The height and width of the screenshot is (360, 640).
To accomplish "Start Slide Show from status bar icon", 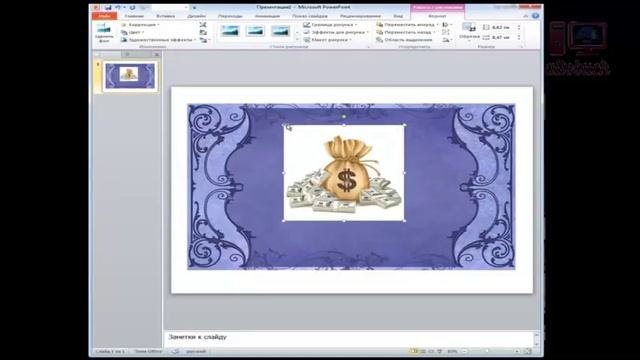I will tap(440, 351).
